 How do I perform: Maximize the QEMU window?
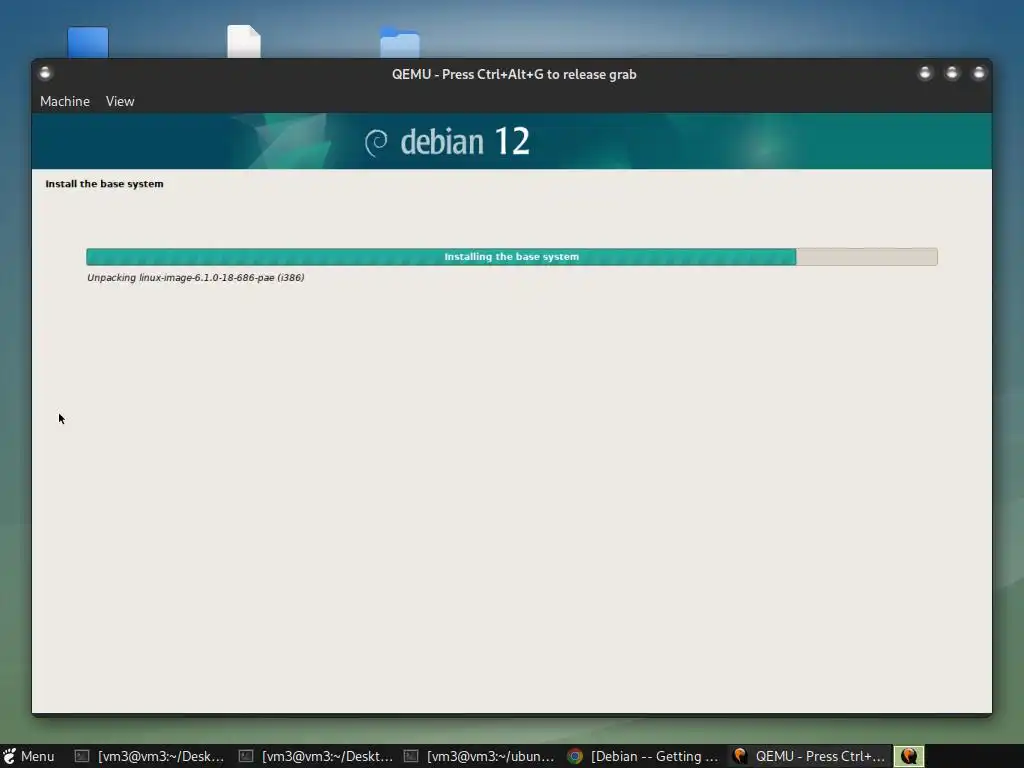coord(952,73)
